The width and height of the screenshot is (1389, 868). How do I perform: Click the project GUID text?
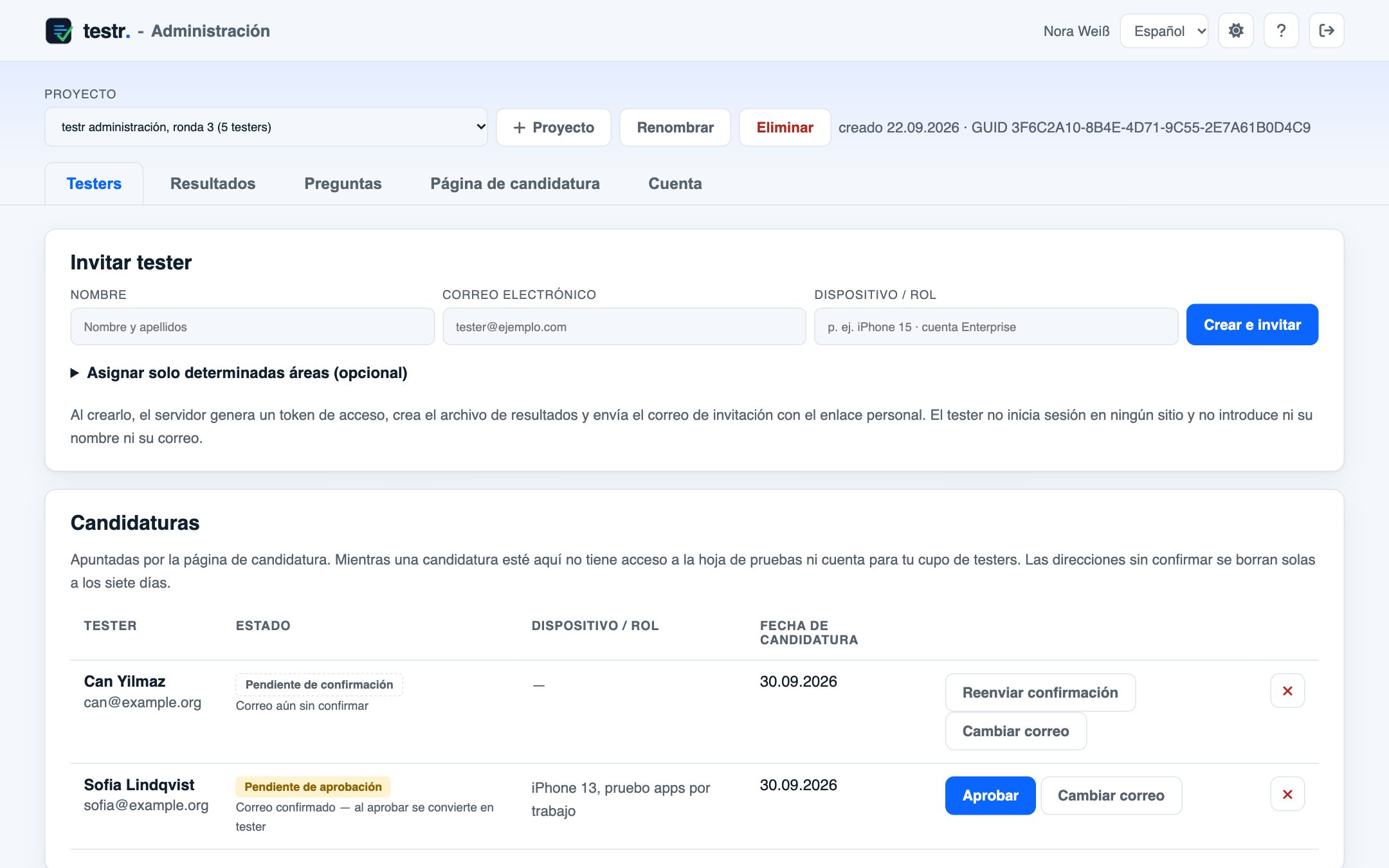[1141, 127]
